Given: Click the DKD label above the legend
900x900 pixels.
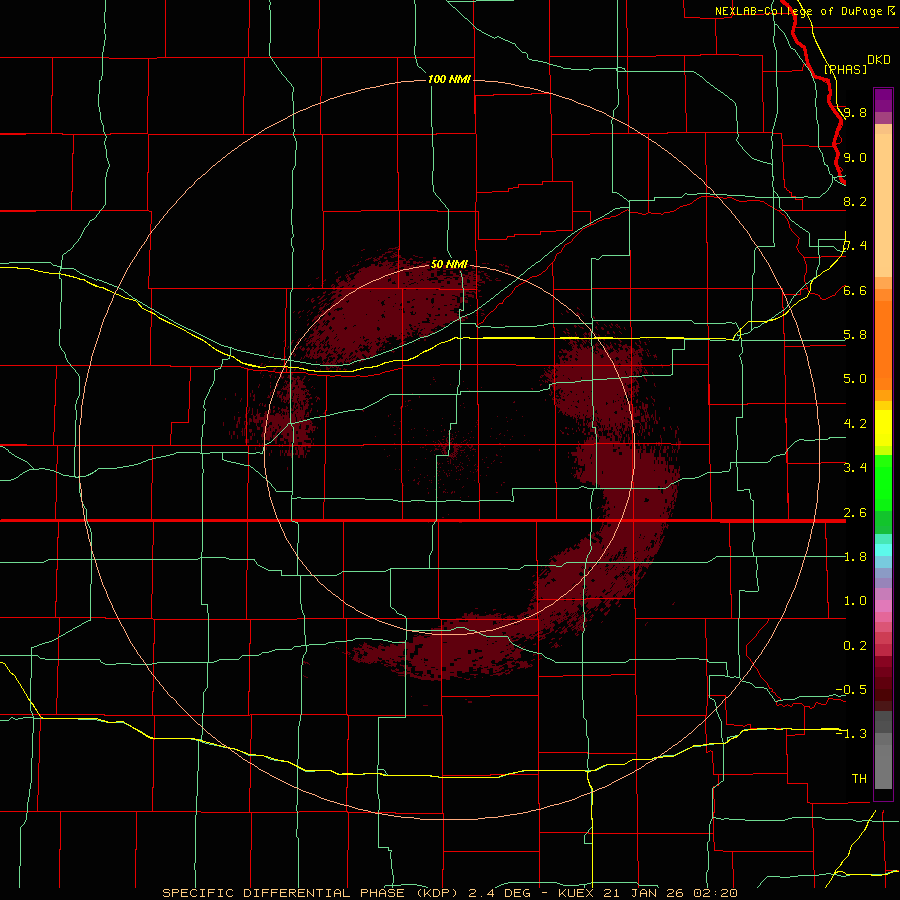Looking at the screenshot, I should pyautogui.click(x=878, y=60).
